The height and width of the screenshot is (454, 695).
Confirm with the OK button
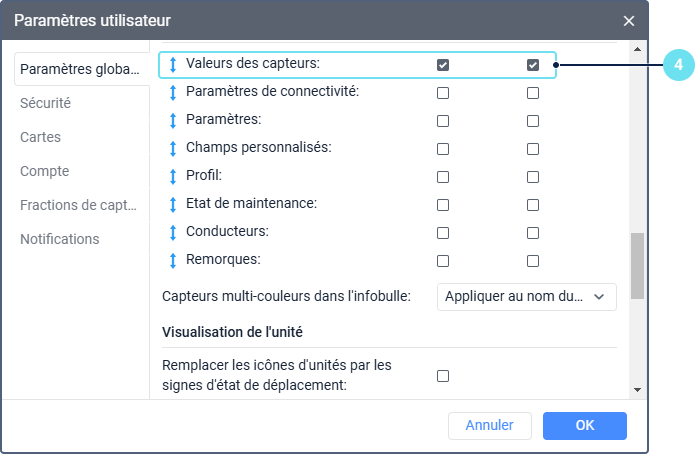coord(584,425)
